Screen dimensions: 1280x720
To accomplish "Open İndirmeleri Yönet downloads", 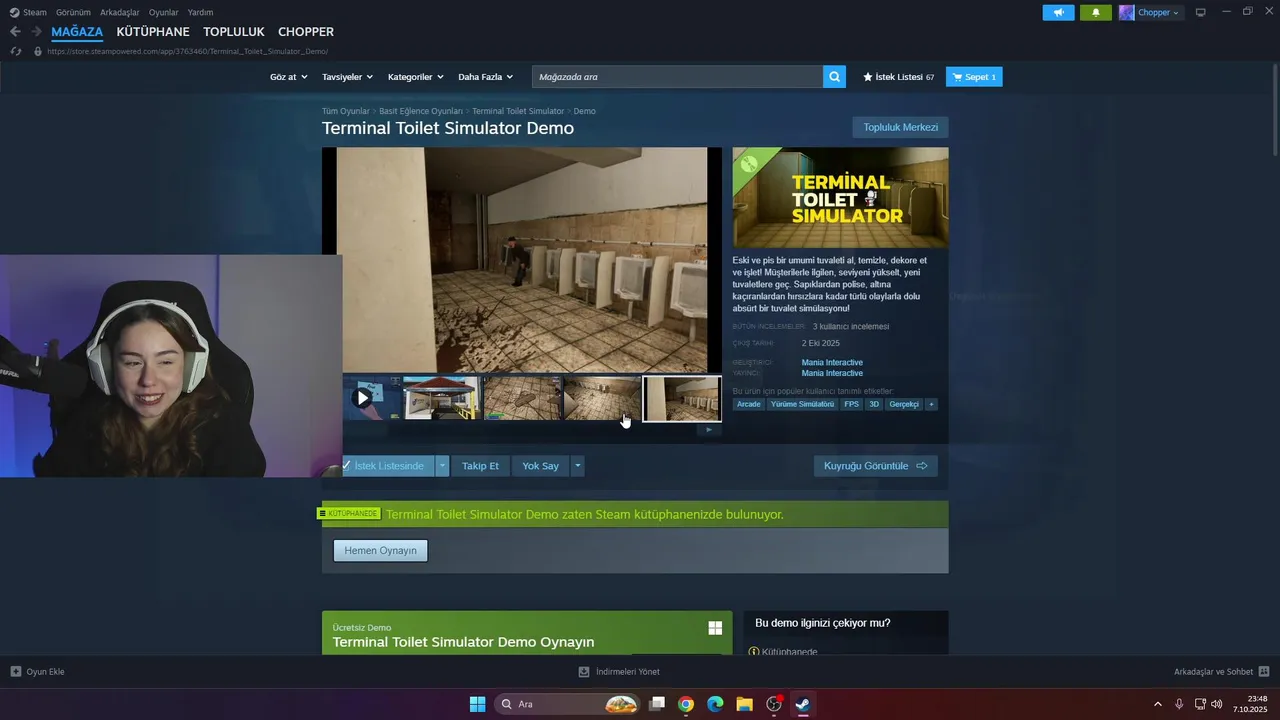I will 619,671.
